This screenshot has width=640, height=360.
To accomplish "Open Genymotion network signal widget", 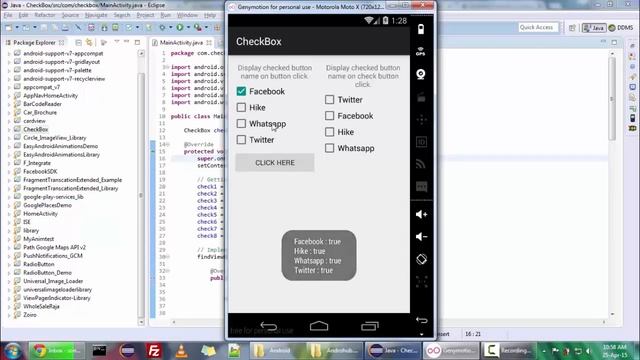I will click(421, 164).
